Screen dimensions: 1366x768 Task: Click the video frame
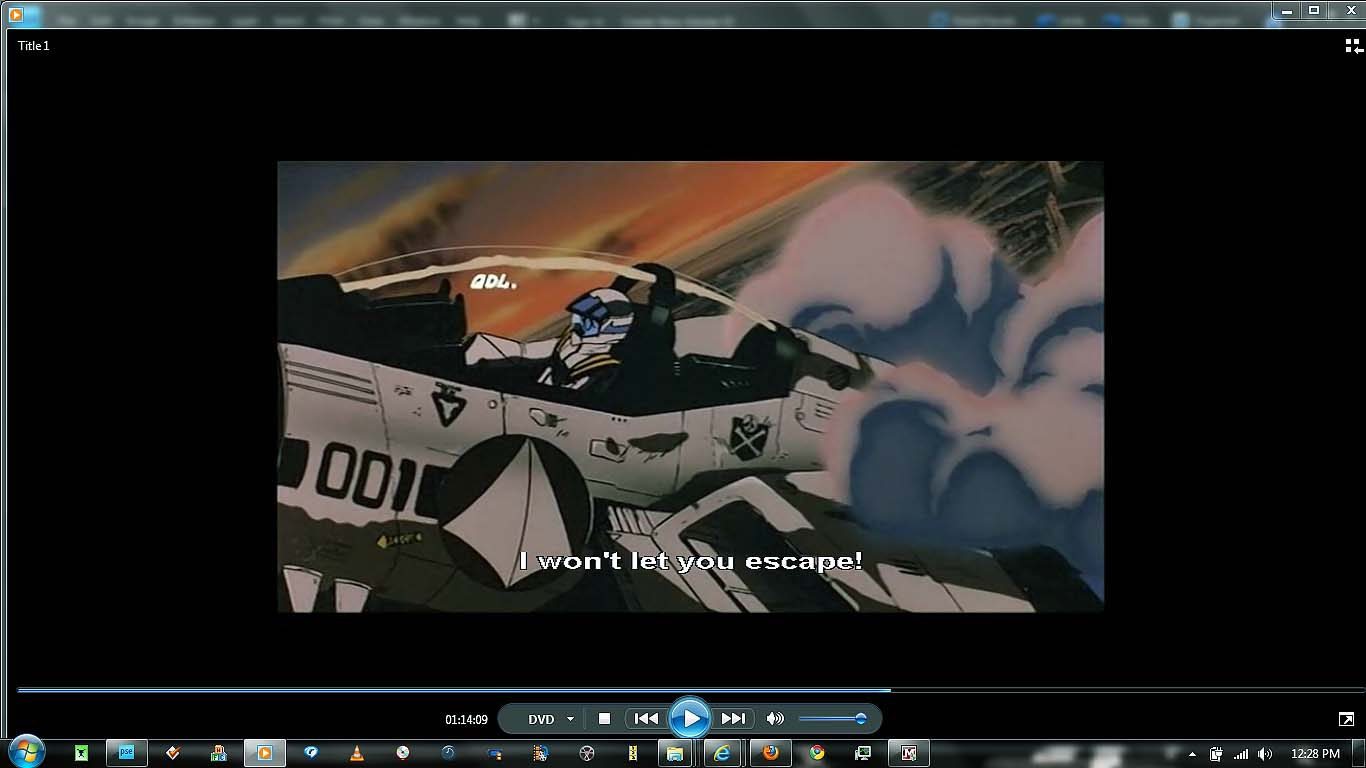[x=690, y=386]
